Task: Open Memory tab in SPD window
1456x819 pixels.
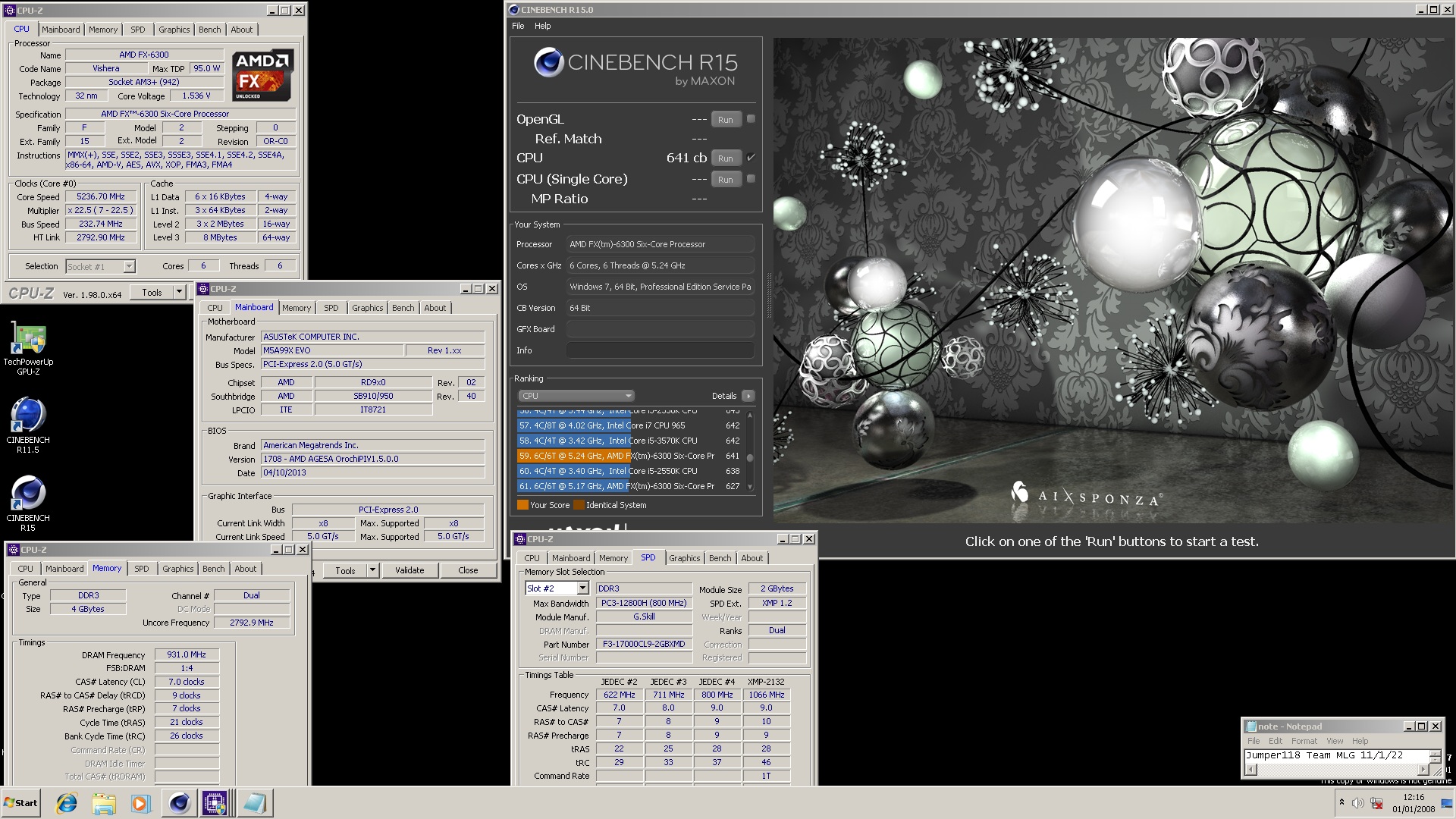Action: pos(613,558)
